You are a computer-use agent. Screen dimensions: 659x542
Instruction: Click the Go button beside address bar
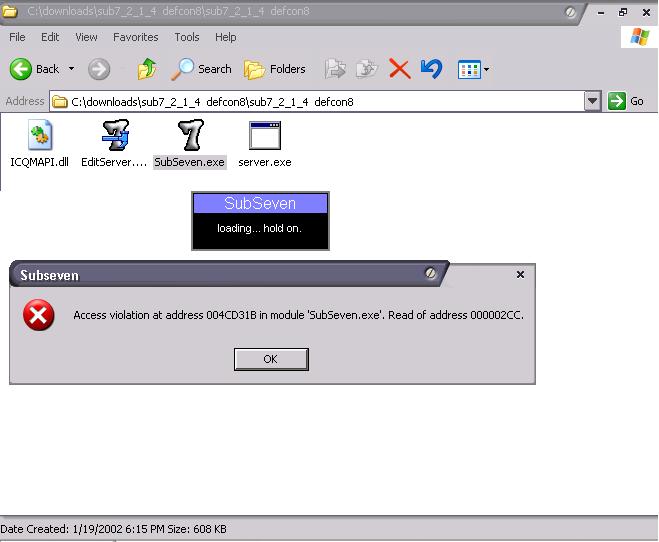[627, 101]
